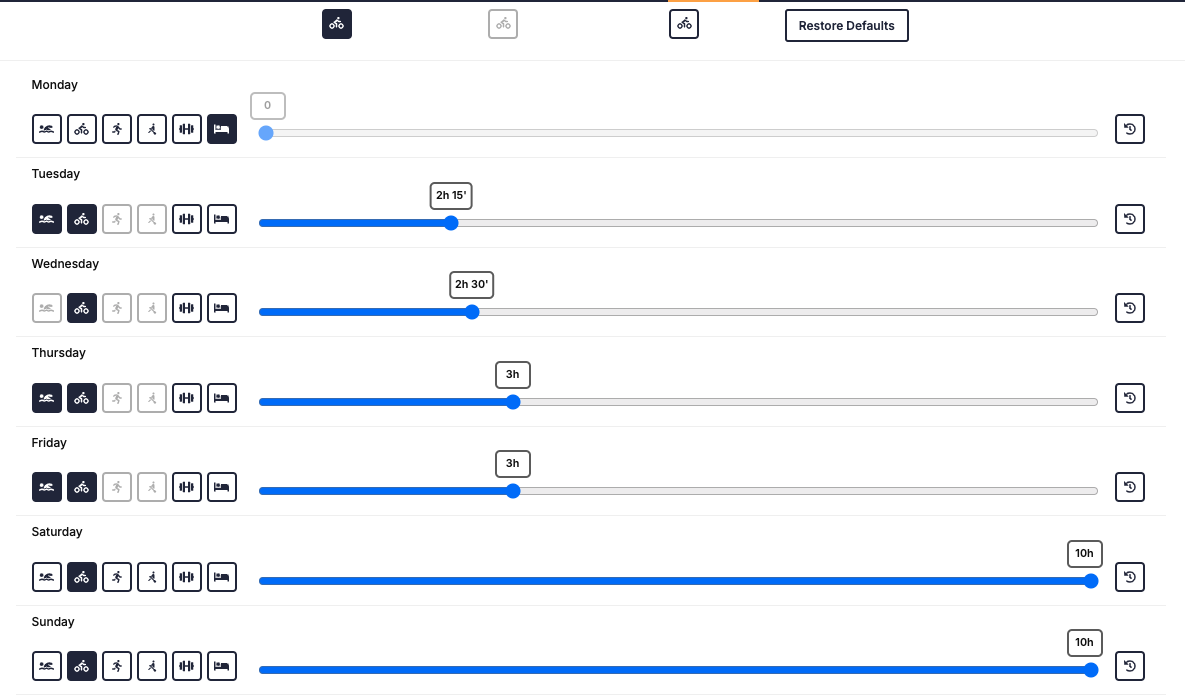Image resolution: width=1185 pixels, height=695 pixels.
Task: Reset Thursday's duration with history icon
Action: 1130,398
